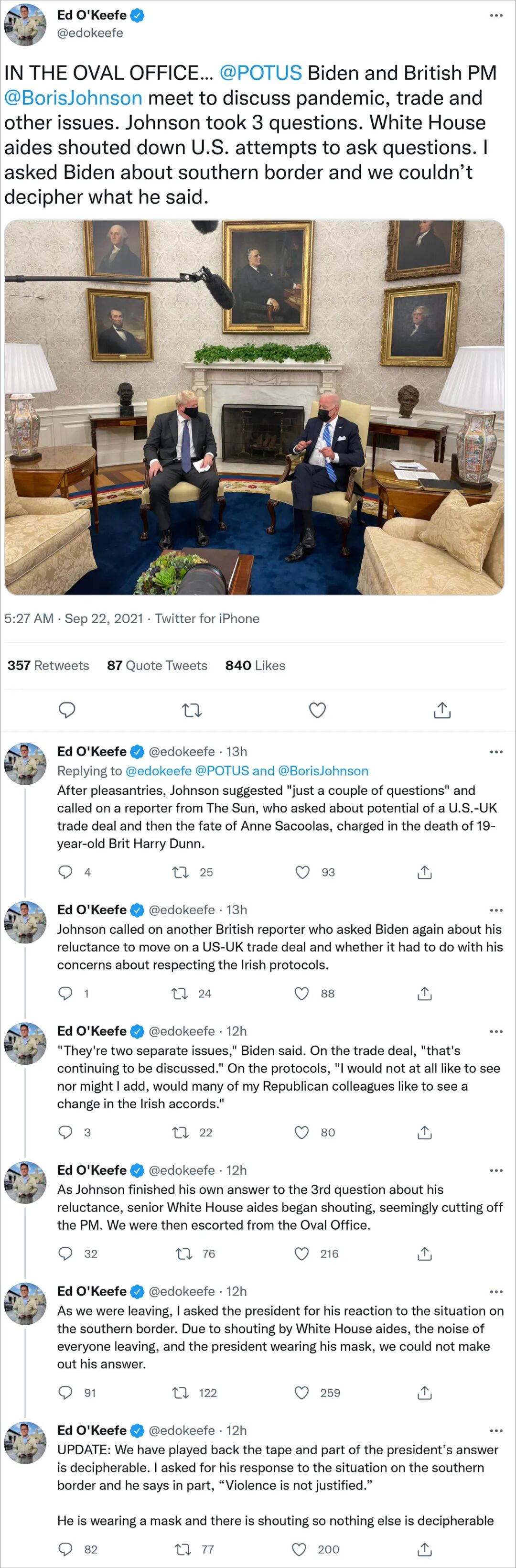This screenshot has width=516, height=1568.
Task: Open the Oval Office photo
Action: click(254, 407)
